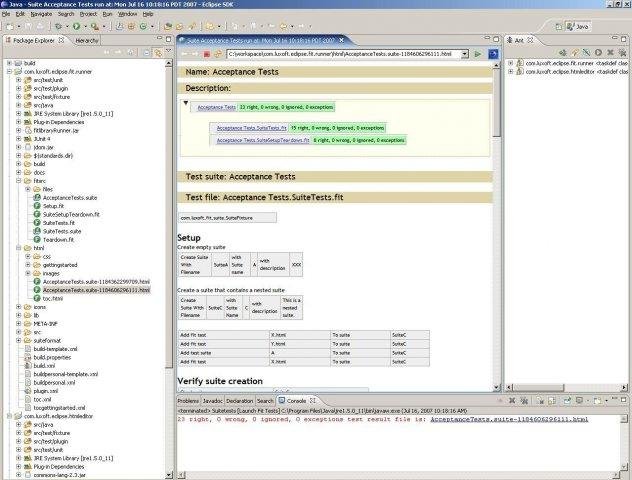The height and width of the screenshot is (480, 632).
Task: Switch to the Hierarchy tab
Action: coord(87,40)
